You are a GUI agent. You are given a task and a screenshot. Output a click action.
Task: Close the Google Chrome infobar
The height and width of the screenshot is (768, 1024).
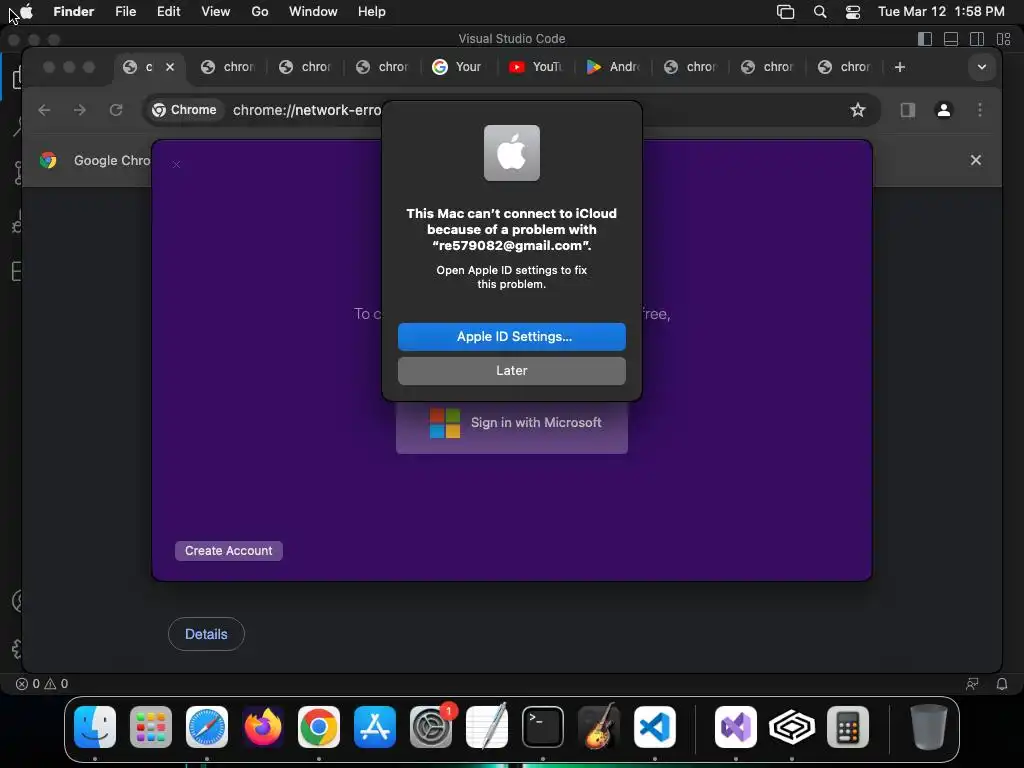(x=976, y=160)
